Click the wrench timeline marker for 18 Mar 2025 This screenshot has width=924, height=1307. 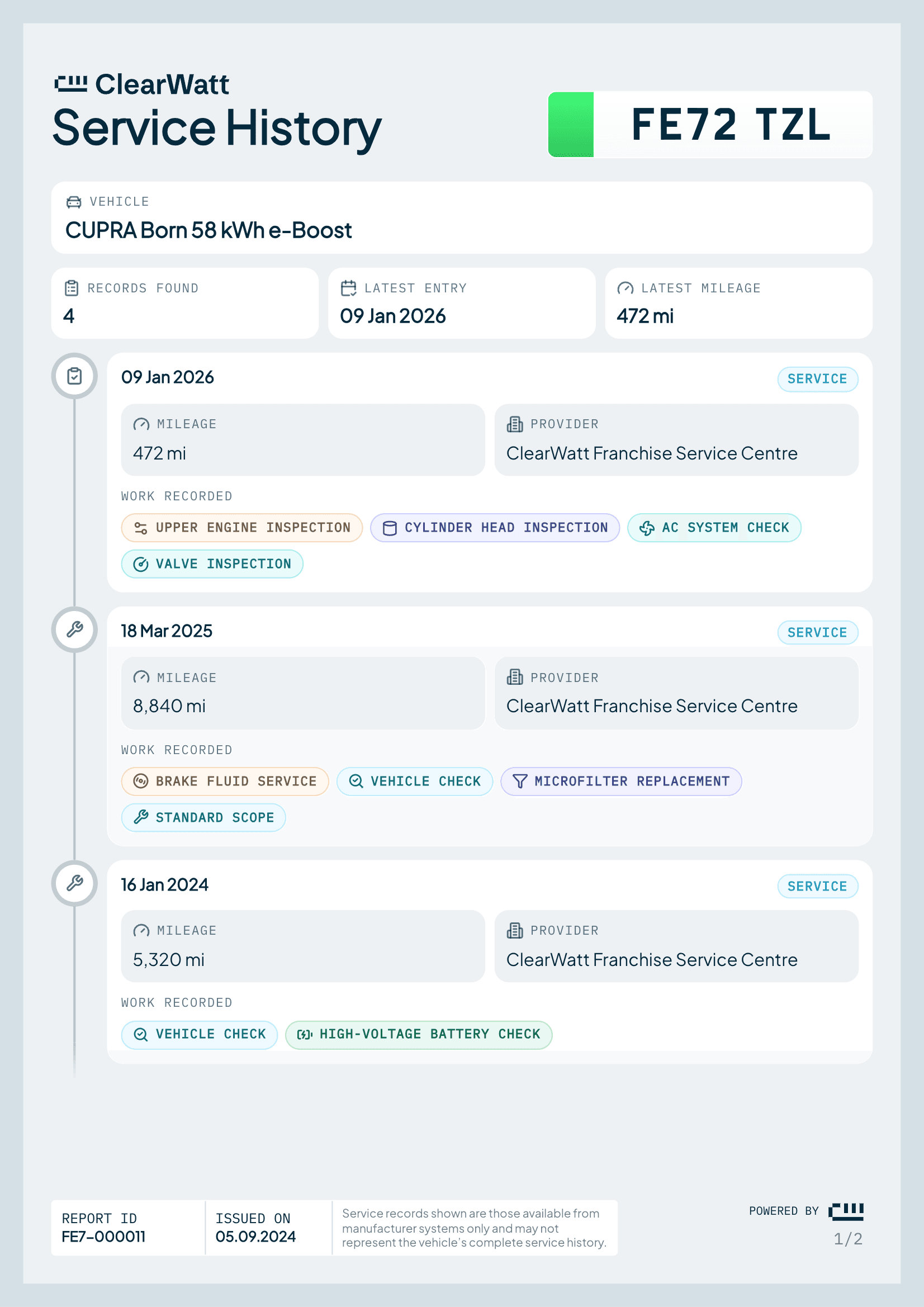(74, 629)
